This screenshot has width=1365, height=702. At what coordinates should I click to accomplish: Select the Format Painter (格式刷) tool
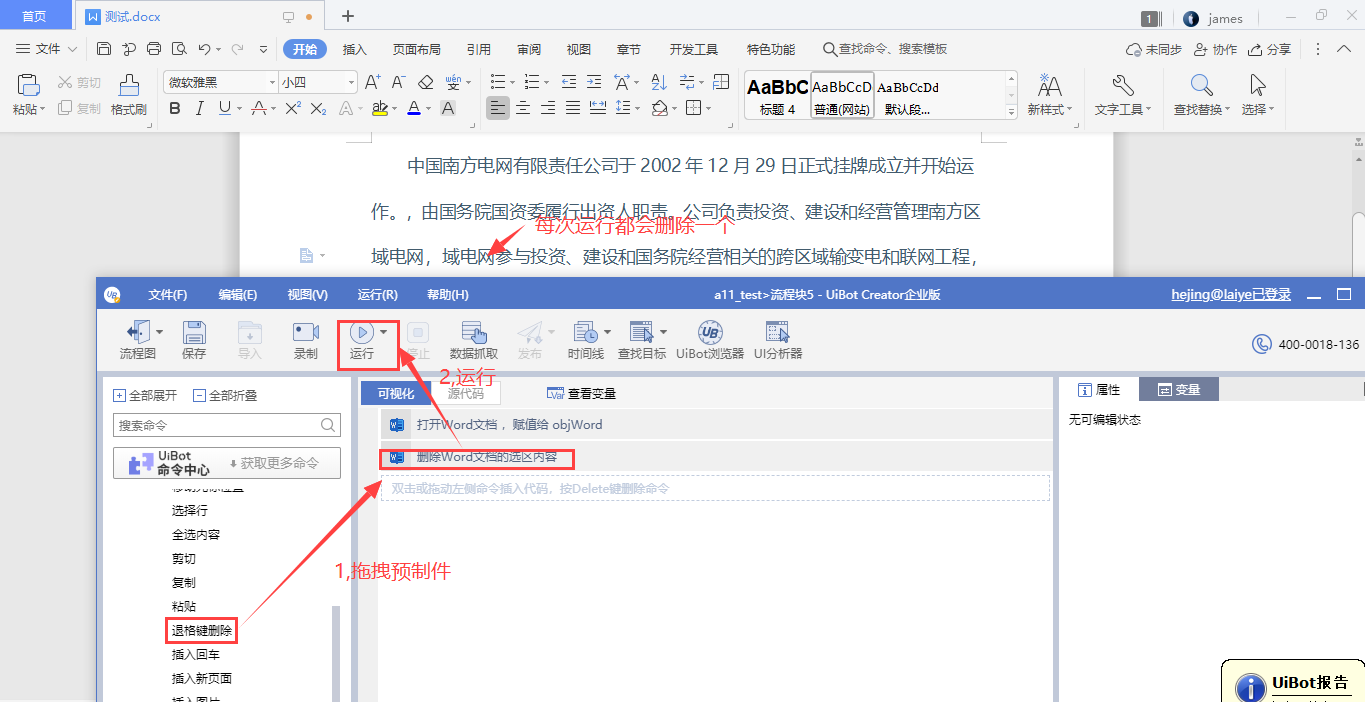point(129,95)
